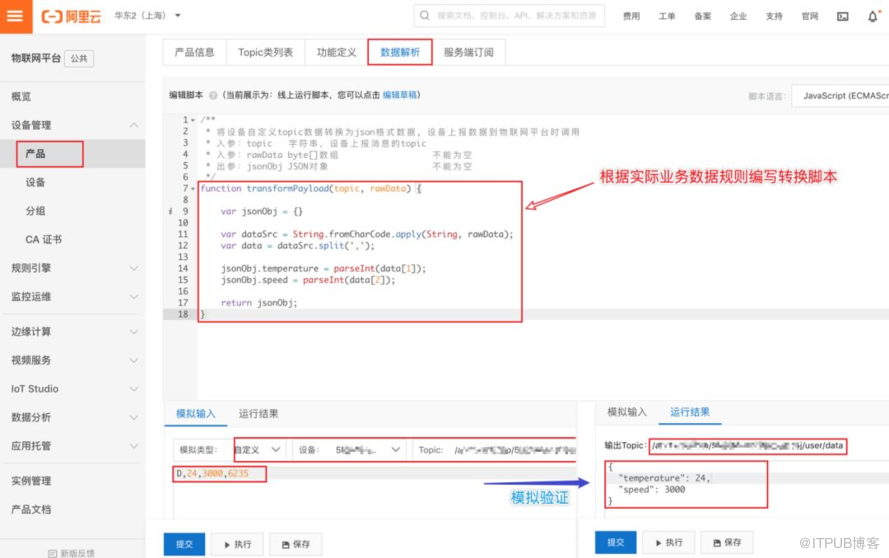Expand the IoT Studio sidebar section

[73, 388]
